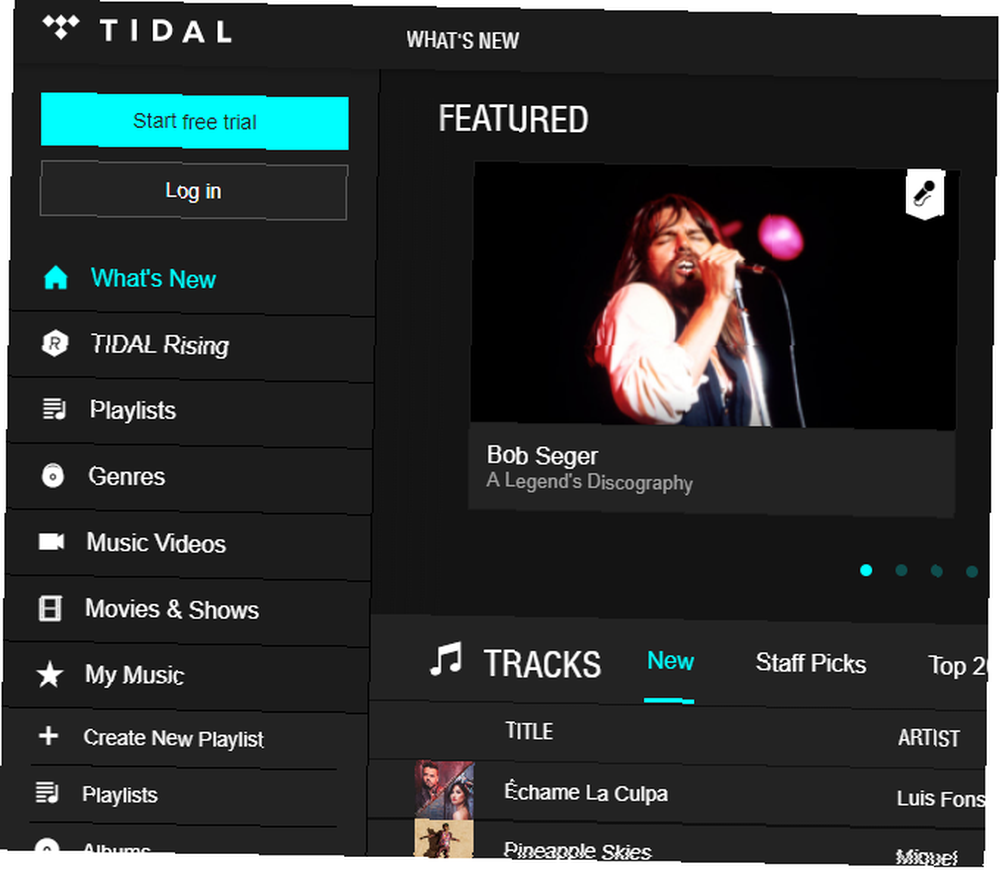Click the ARTIST column header
This screenshot has width=1000, height=870.
[x=929, y=738]
